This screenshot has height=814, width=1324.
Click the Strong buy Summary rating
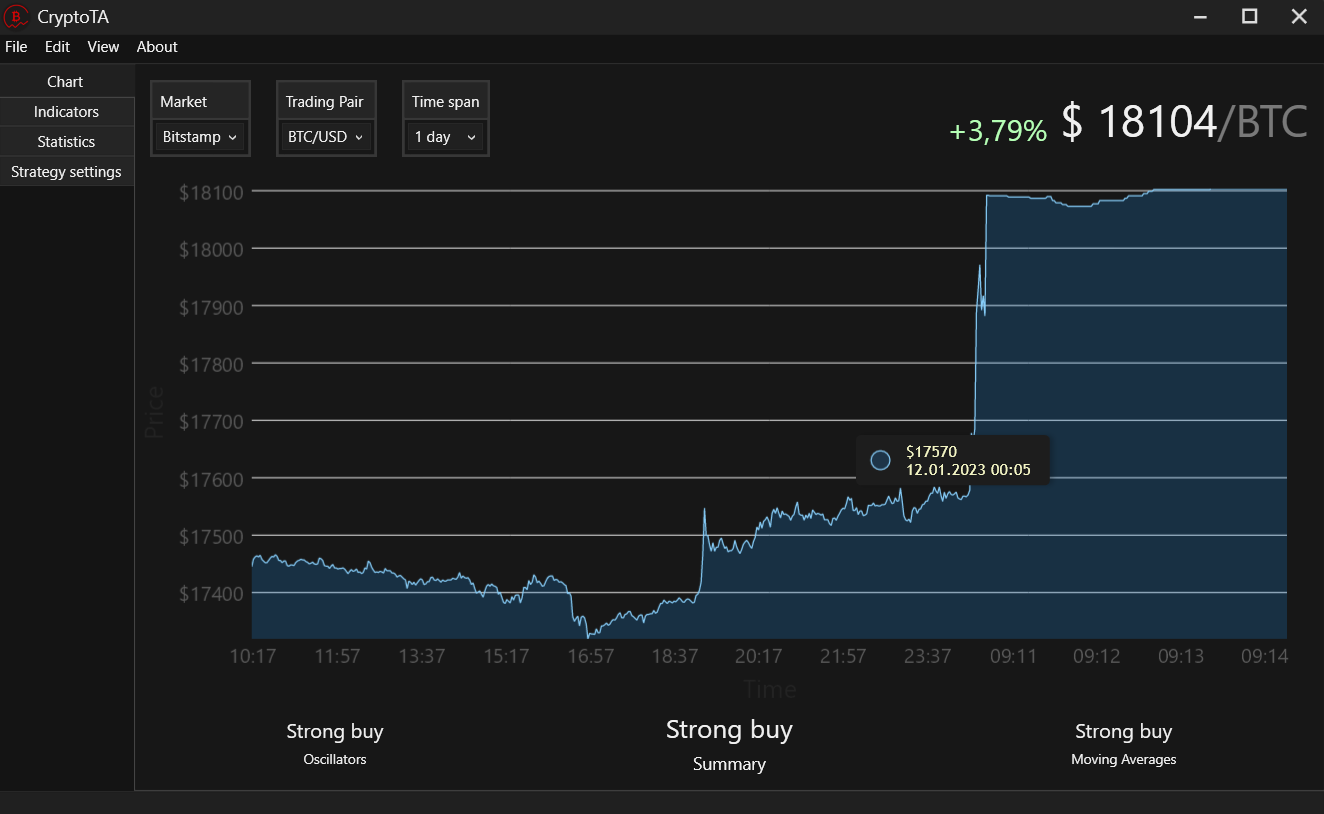pos(729,730)
